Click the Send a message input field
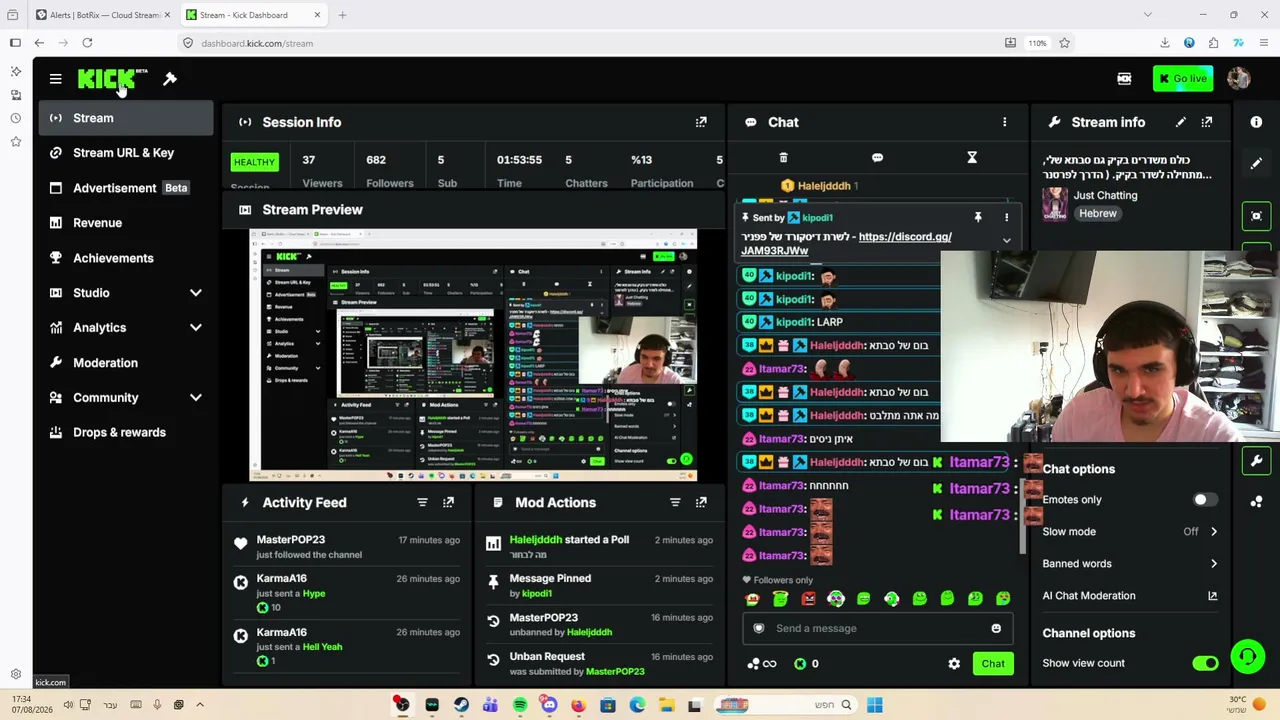This screenshot has height=720, width=1280. coord(877,628)
